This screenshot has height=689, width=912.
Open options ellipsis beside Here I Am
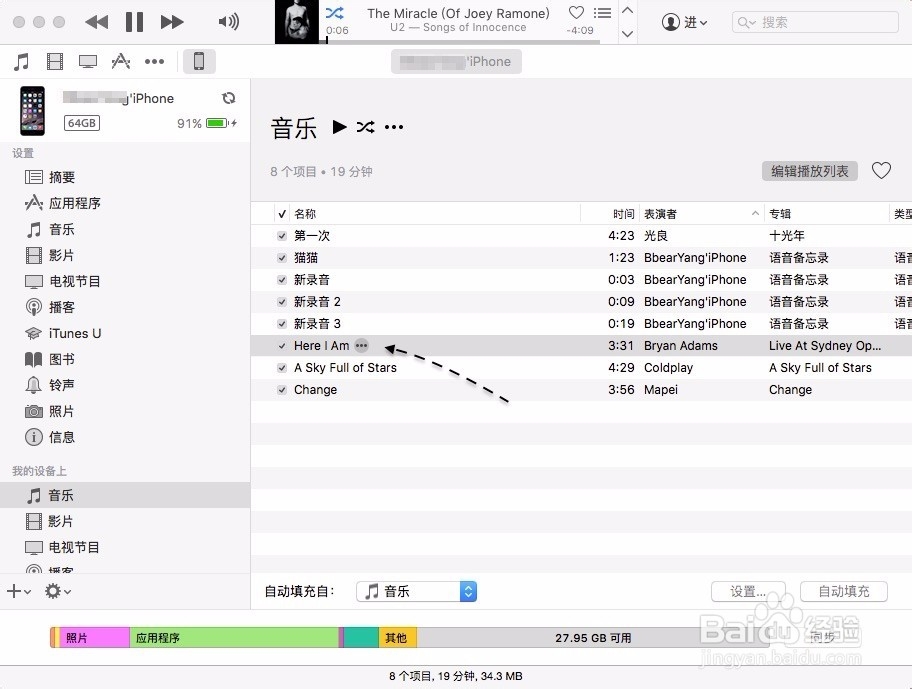point(361,345)
